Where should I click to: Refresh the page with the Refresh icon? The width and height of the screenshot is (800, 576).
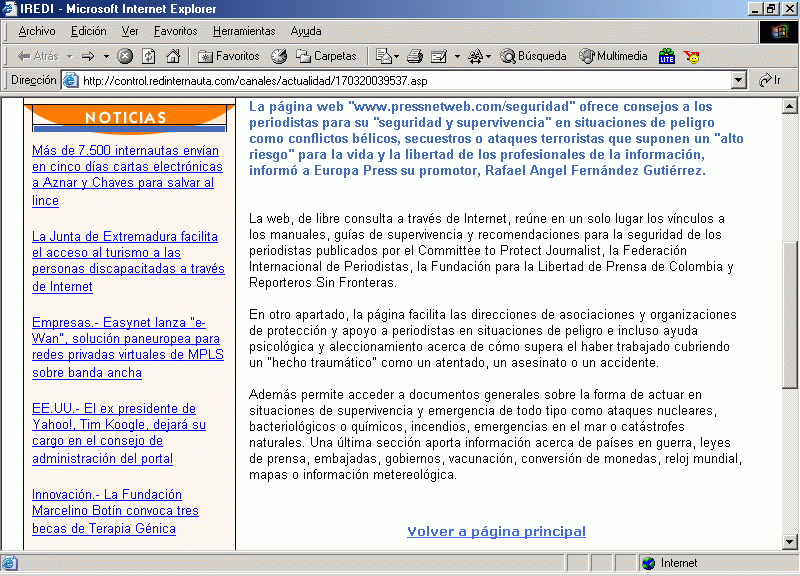pos(148,56)
